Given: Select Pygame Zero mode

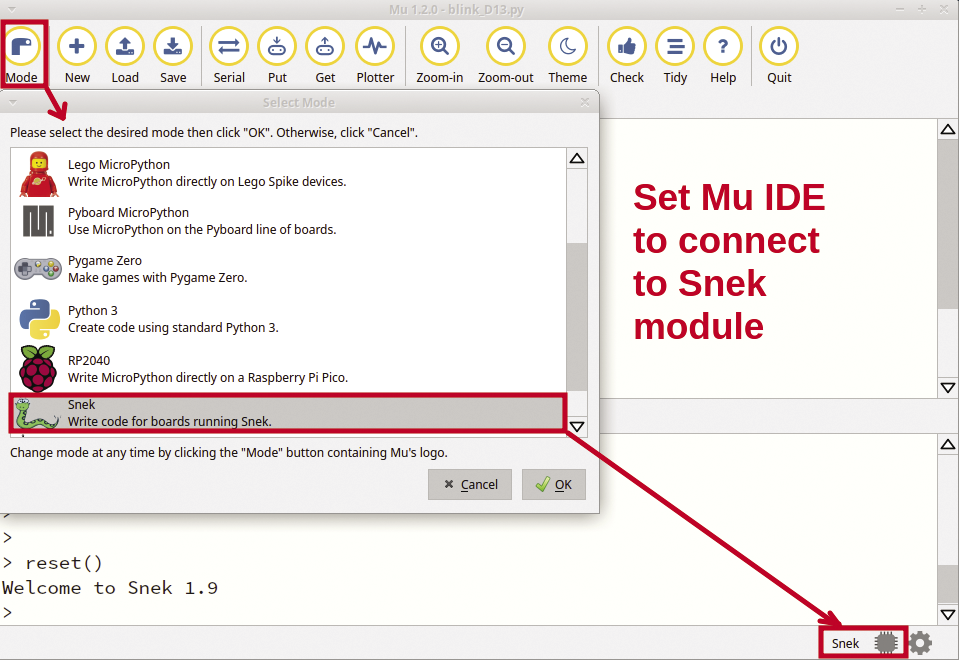Looking at the screenshot, I should [288, 269].
